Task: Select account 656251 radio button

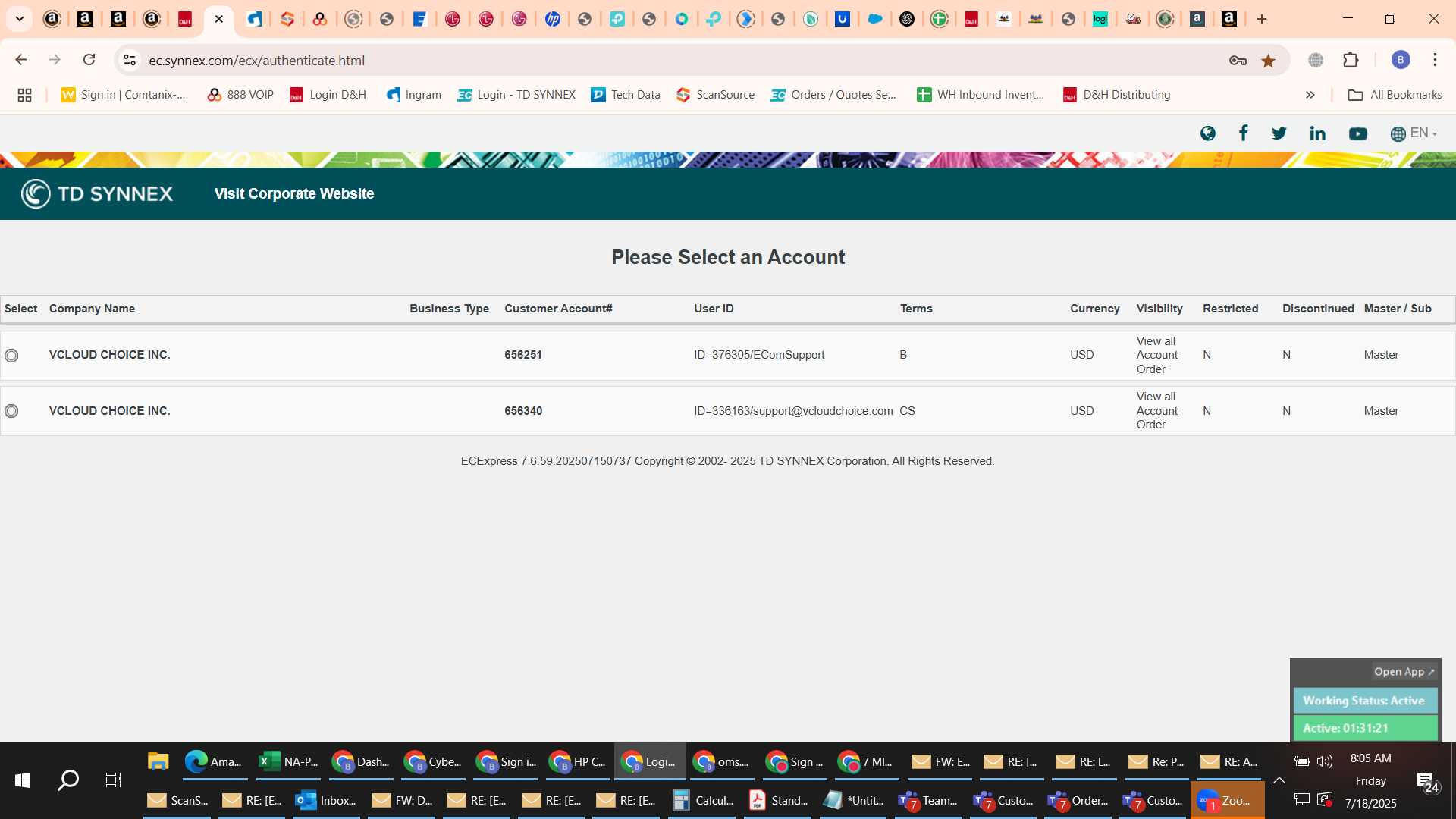Action: (11, 356)
